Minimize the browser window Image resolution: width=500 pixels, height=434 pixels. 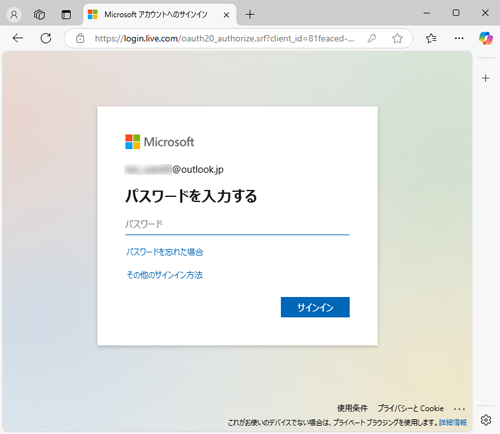427,13
